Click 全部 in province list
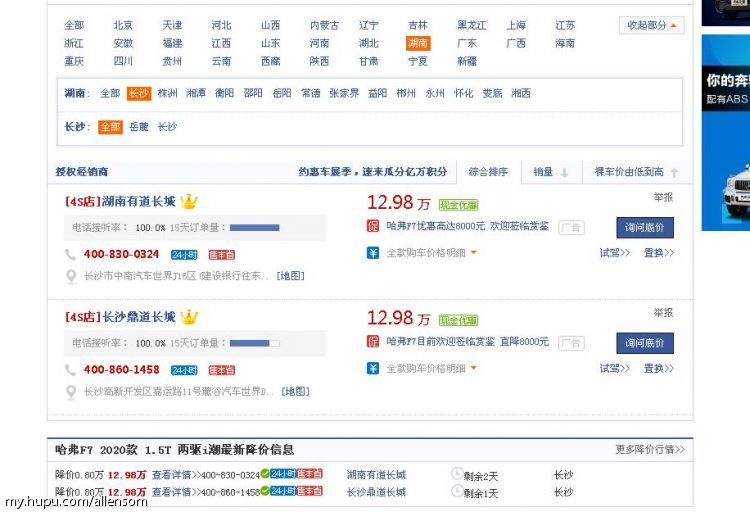750x512 pixels. pos(74,25)
